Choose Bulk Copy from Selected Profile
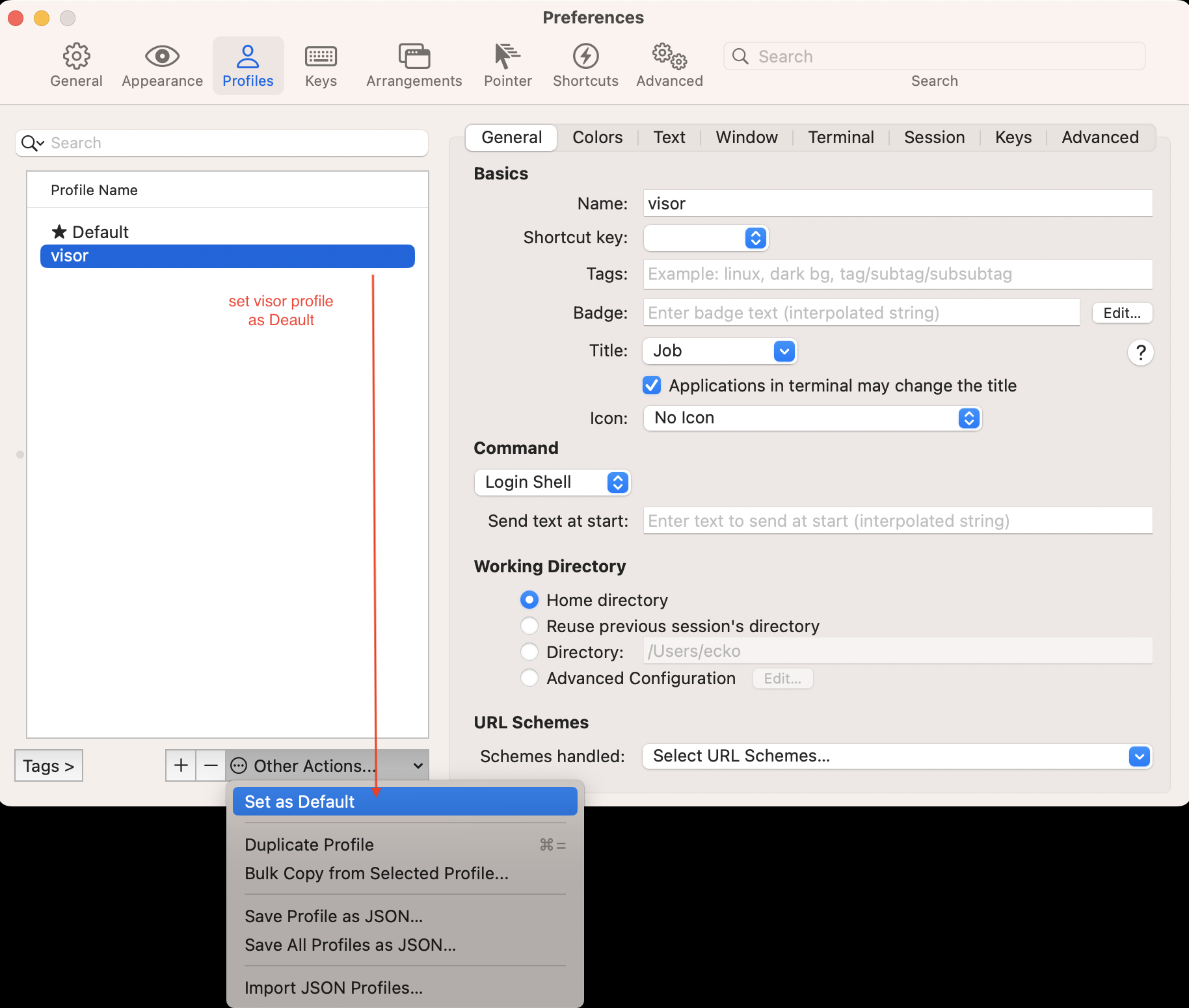 pyautogui.click(x=405, y=873)
